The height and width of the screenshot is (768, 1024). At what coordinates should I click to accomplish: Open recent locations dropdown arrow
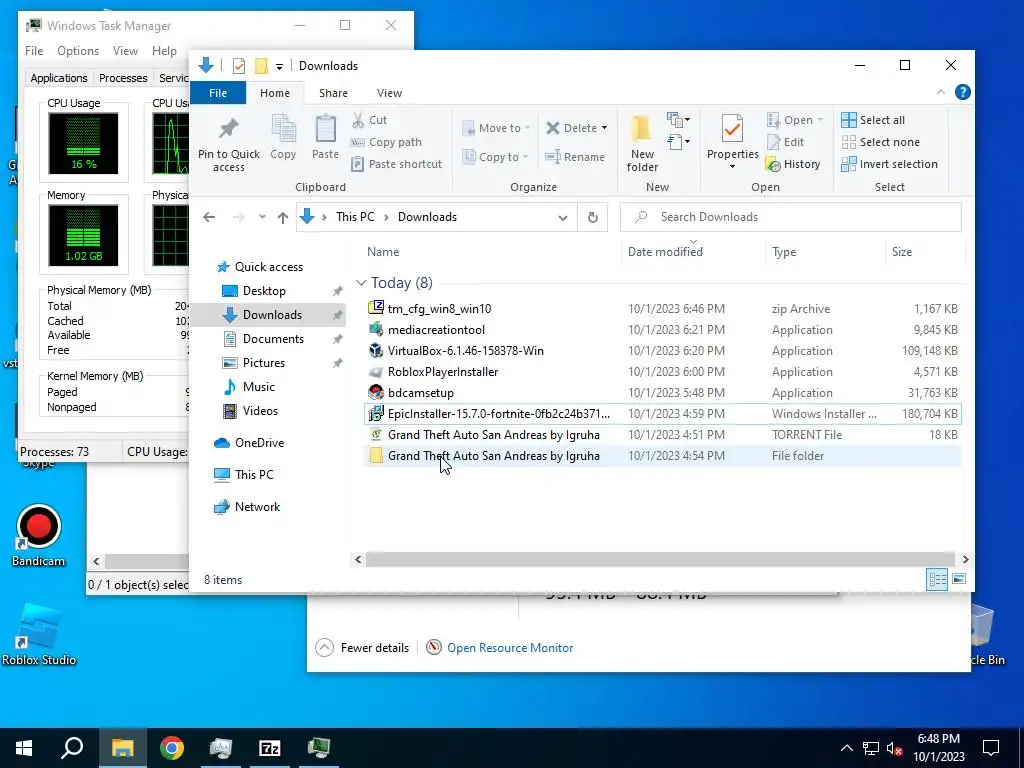262,217
